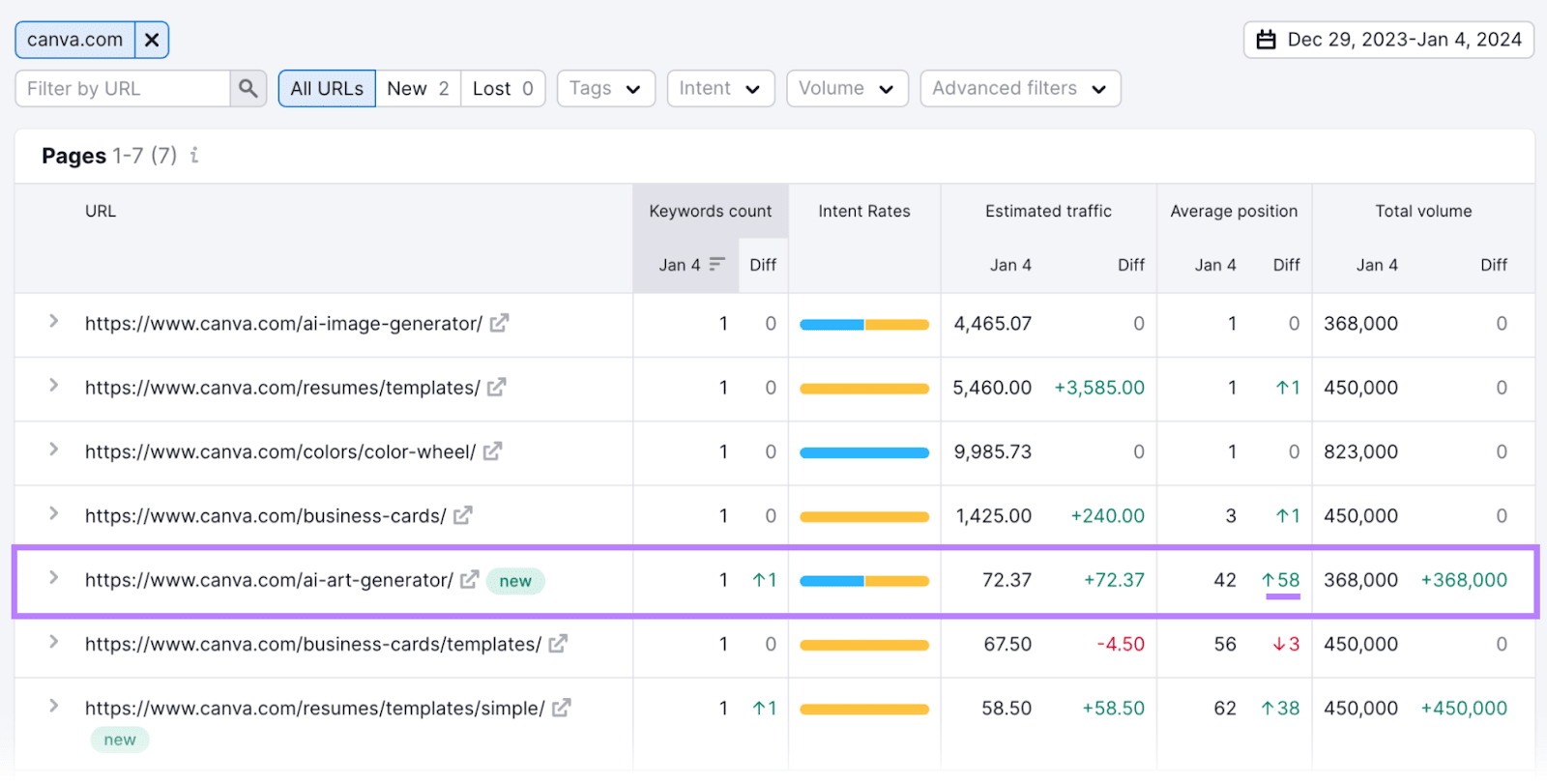Open the resumes/templates/simple/ URL link
The image size is (1547, 784).
pyautogui.click(x=315, y=709)
